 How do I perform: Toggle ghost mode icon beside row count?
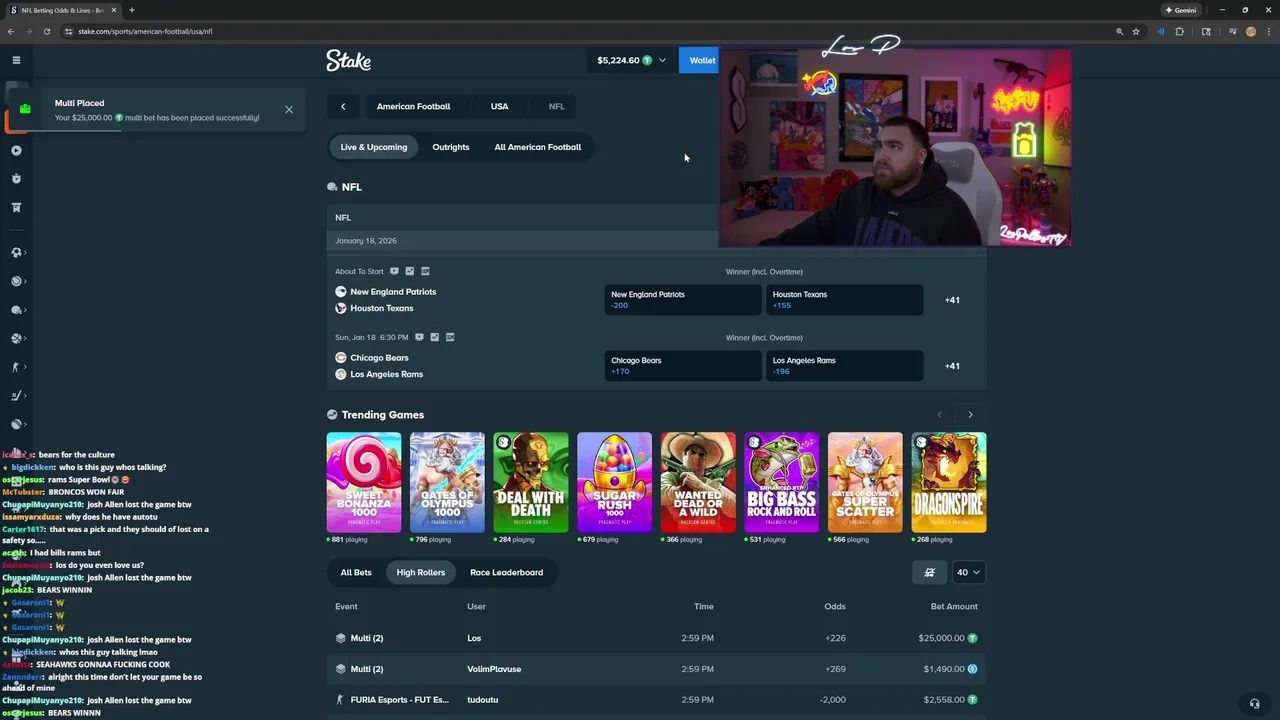[929, 573]
